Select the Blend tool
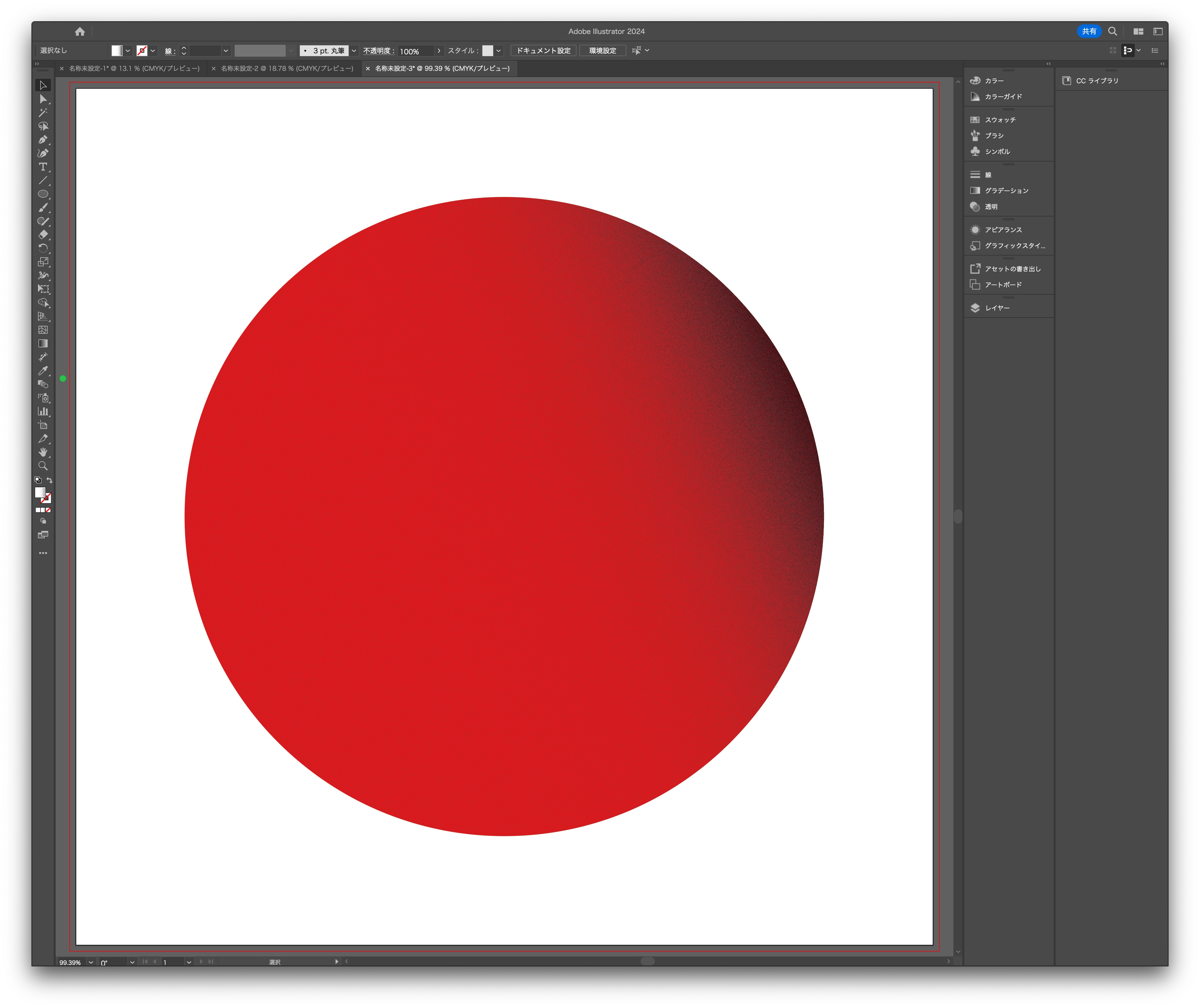The height and width of the screenshot is (1008, 1200). click(x=43, y=384)
